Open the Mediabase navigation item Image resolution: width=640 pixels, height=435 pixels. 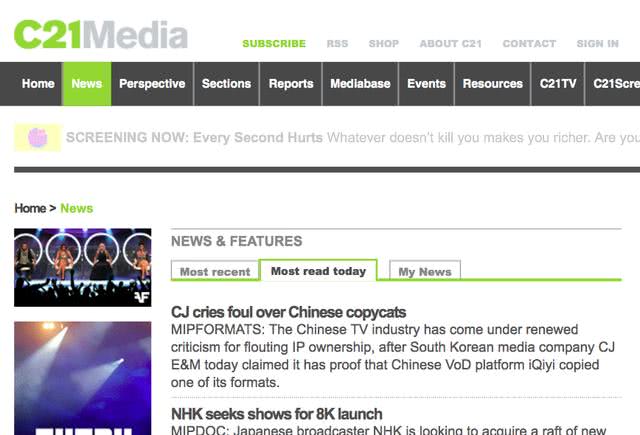click(360, 84)
